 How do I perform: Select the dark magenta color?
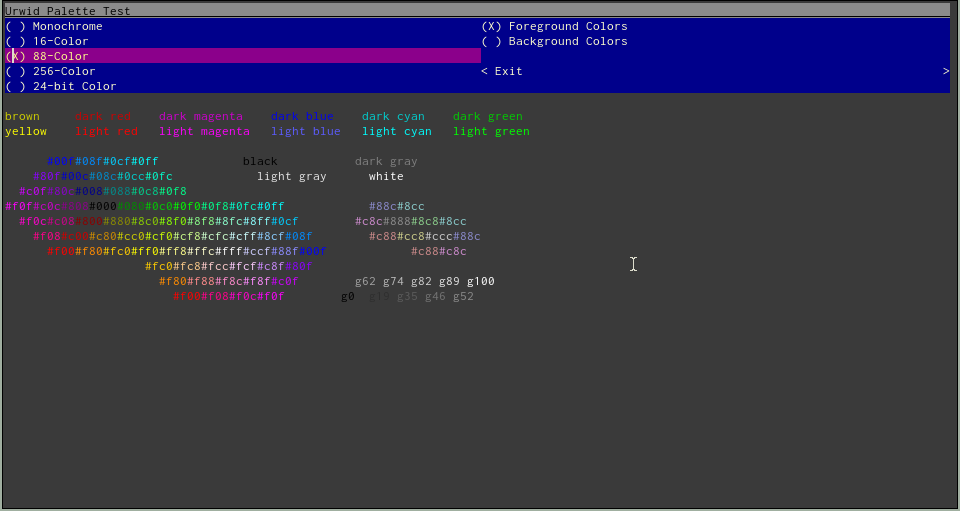click(201, 116)
